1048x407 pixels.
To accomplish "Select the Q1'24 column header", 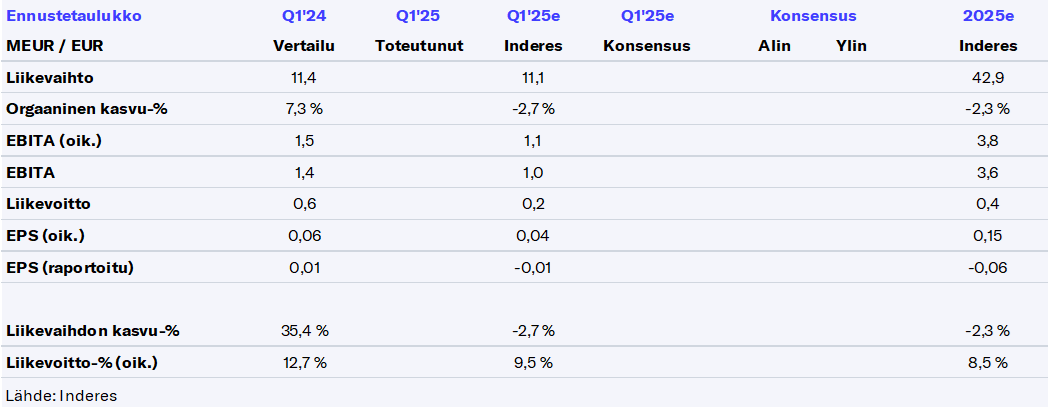I will [304, 16].
